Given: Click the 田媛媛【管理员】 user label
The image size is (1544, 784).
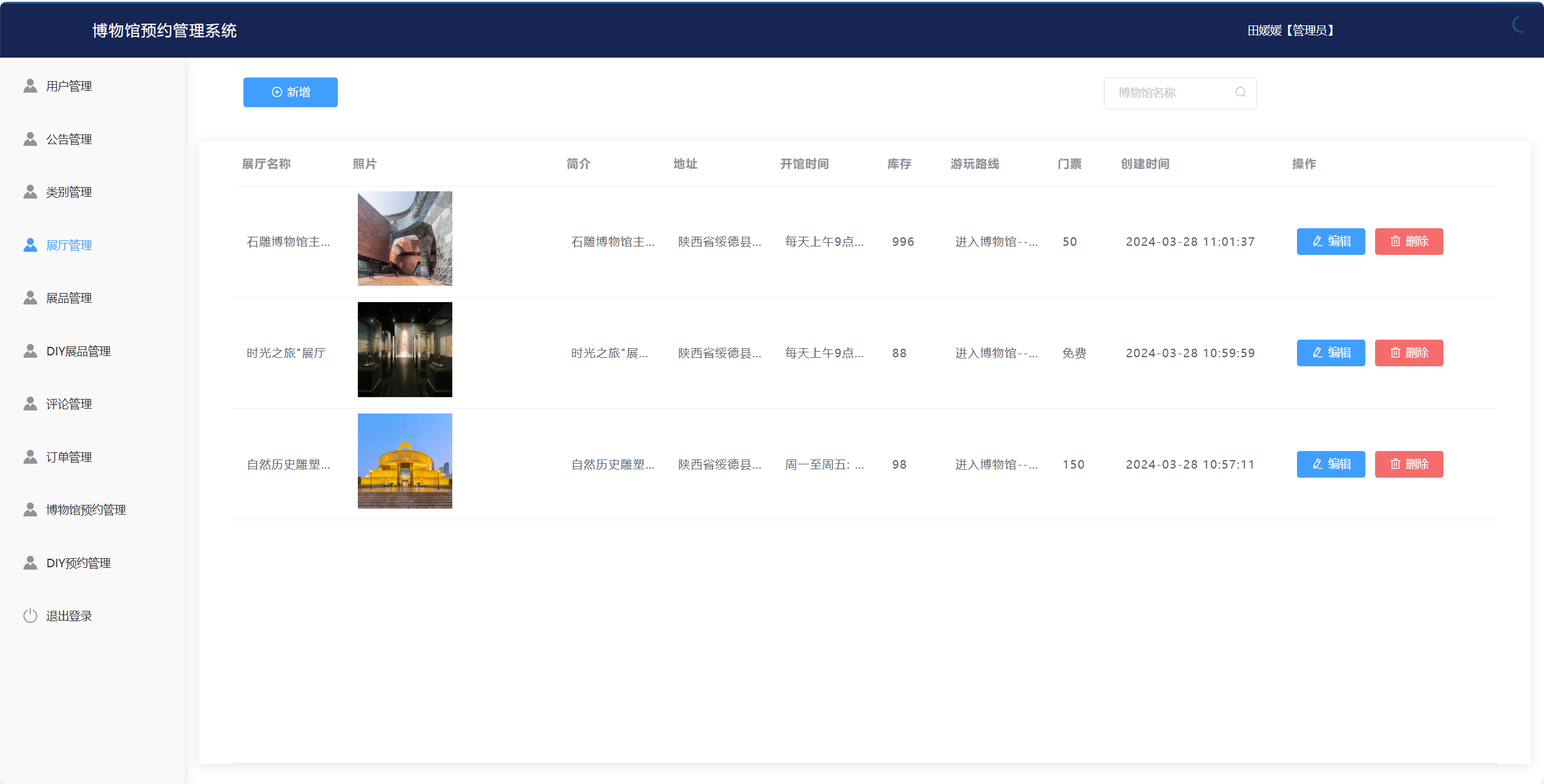Looking at the screenshot, I should point(1290,30).
